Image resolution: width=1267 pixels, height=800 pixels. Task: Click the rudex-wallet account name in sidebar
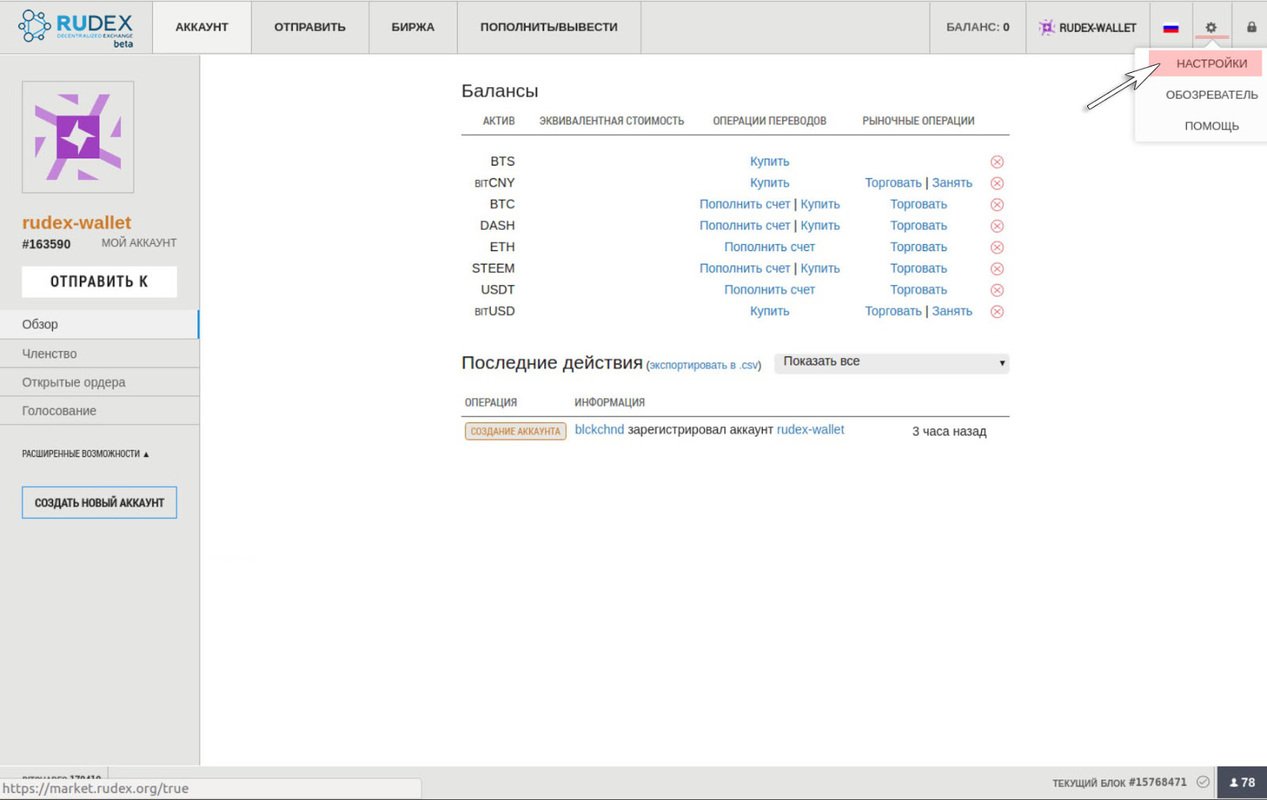click(x=77, y=223)
